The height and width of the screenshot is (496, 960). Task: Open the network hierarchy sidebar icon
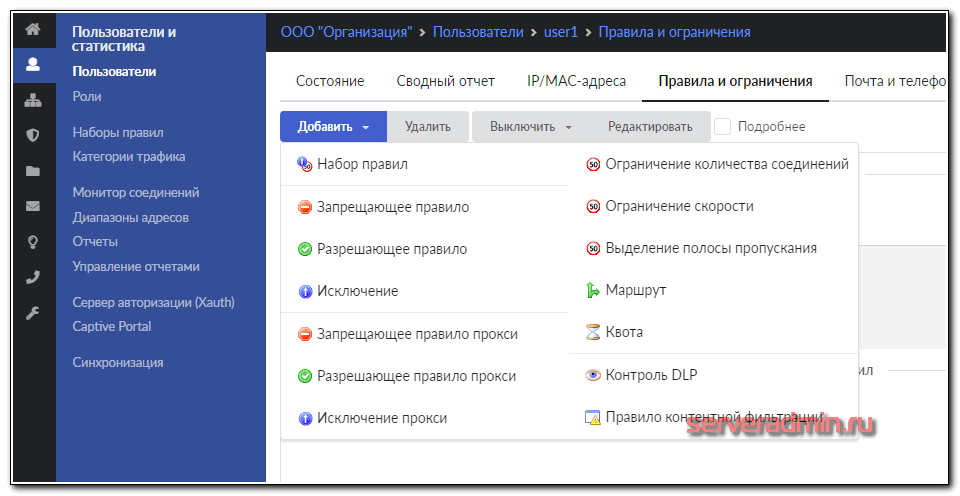[x=33, y=100]
